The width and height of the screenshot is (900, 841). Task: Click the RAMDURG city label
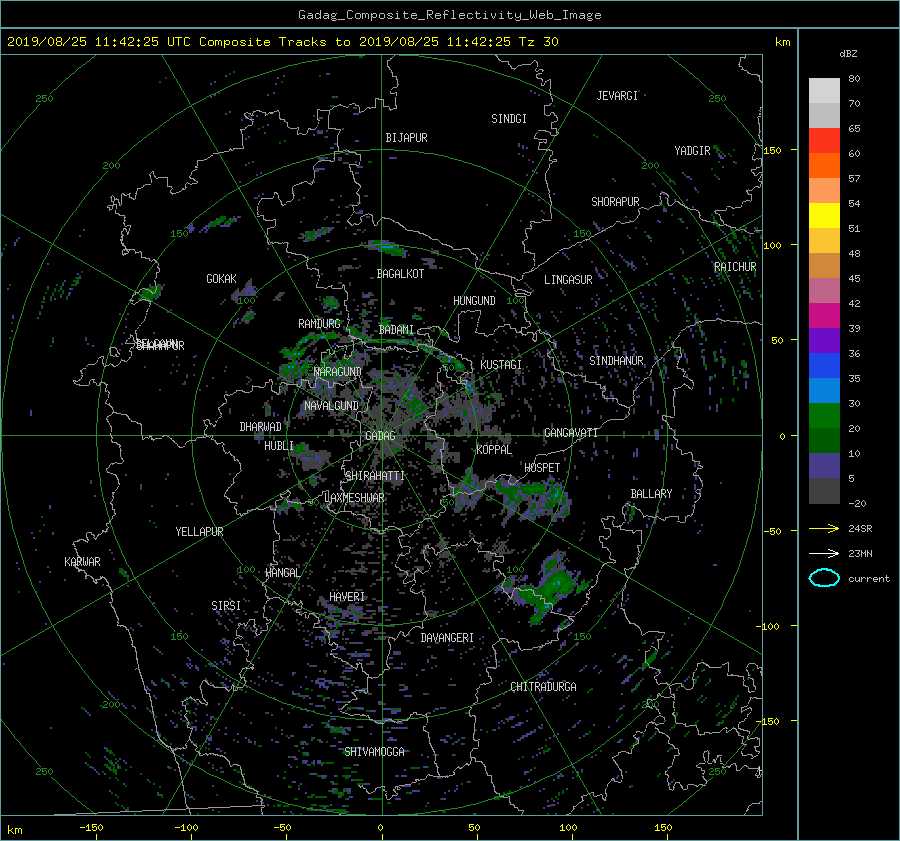pos(319,324)
